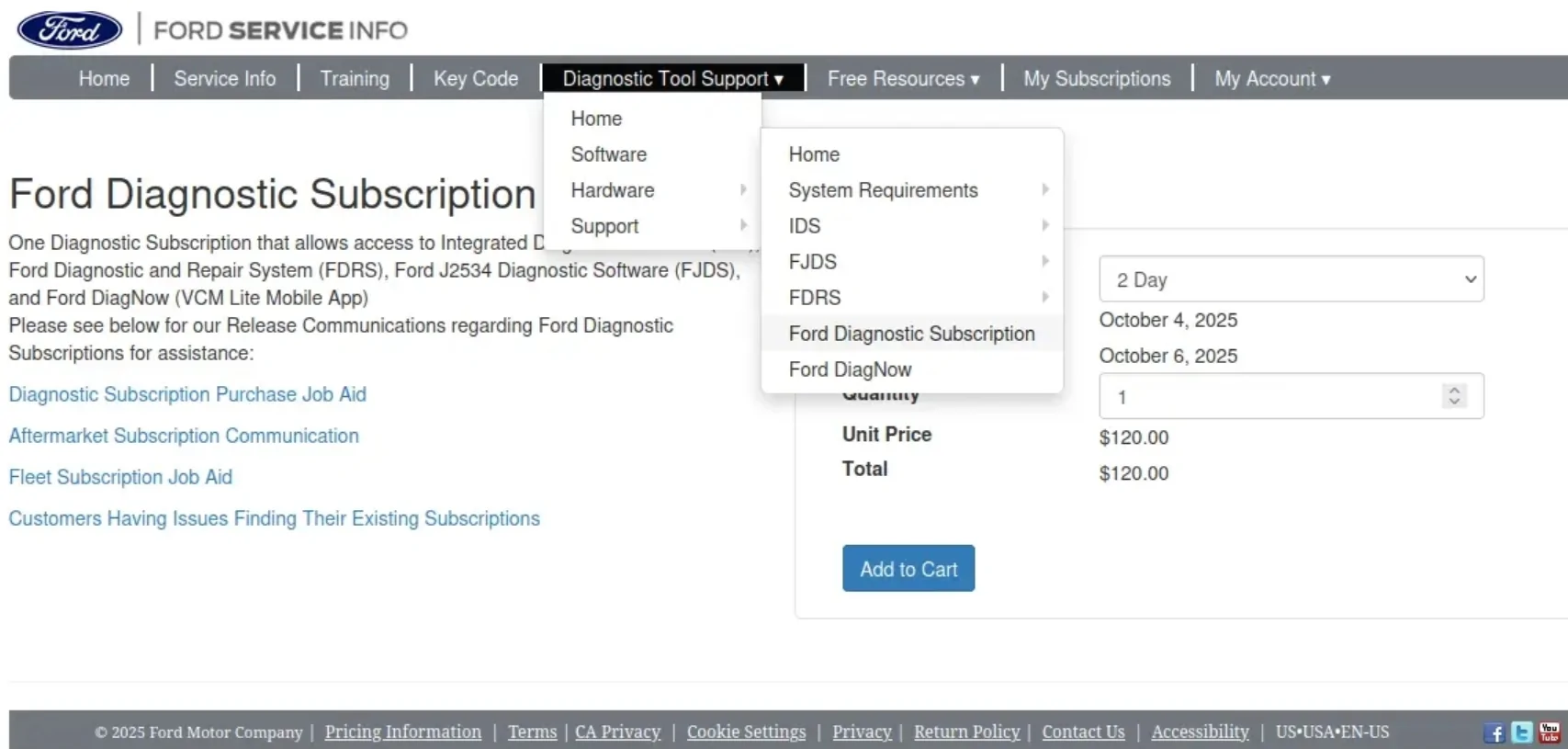Click the Ford oval logo
The image size is (1568, 749).
70,30
